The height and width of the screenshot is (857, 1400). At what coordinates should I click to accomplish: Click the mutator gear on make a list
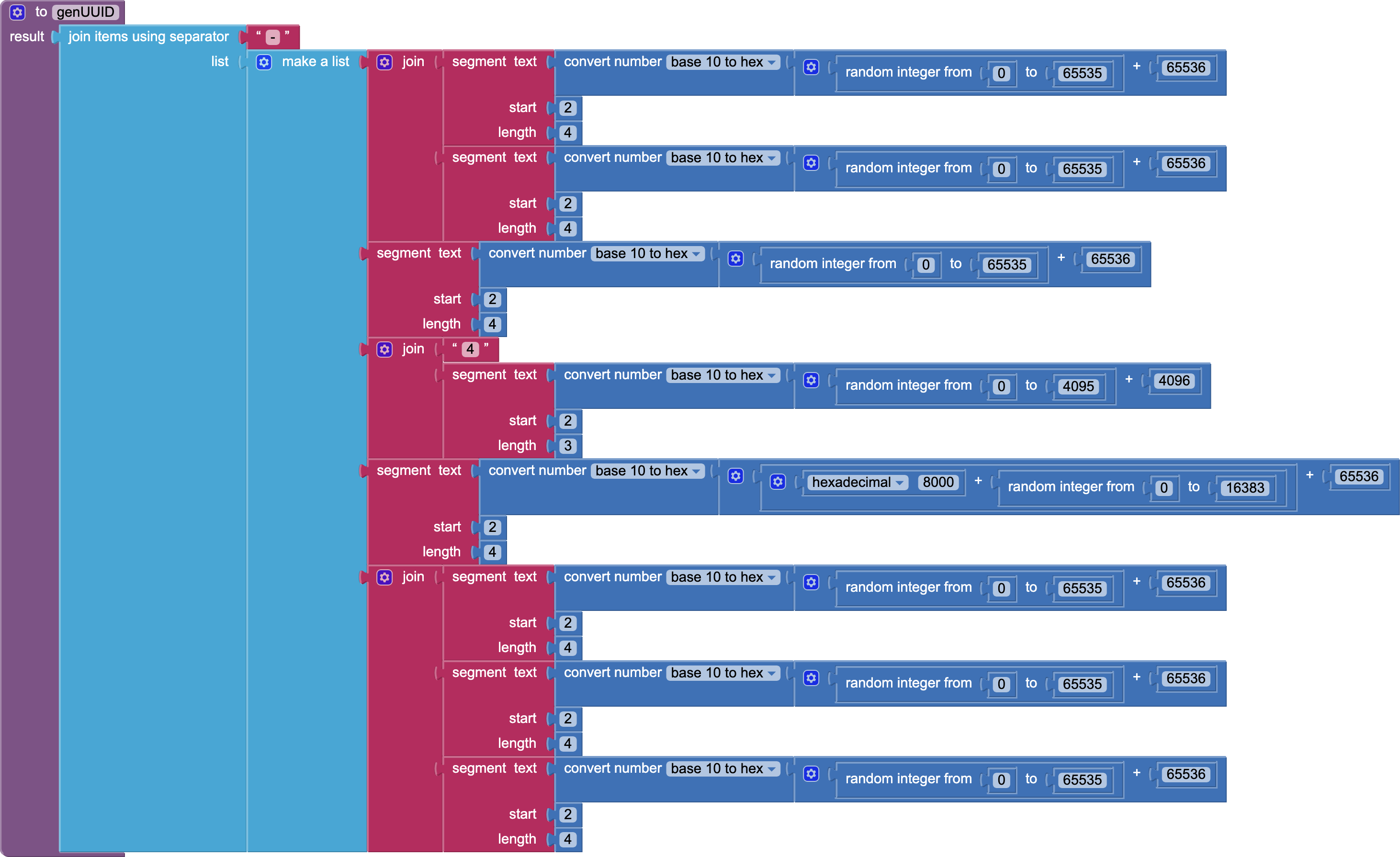[x=264, y=62]
